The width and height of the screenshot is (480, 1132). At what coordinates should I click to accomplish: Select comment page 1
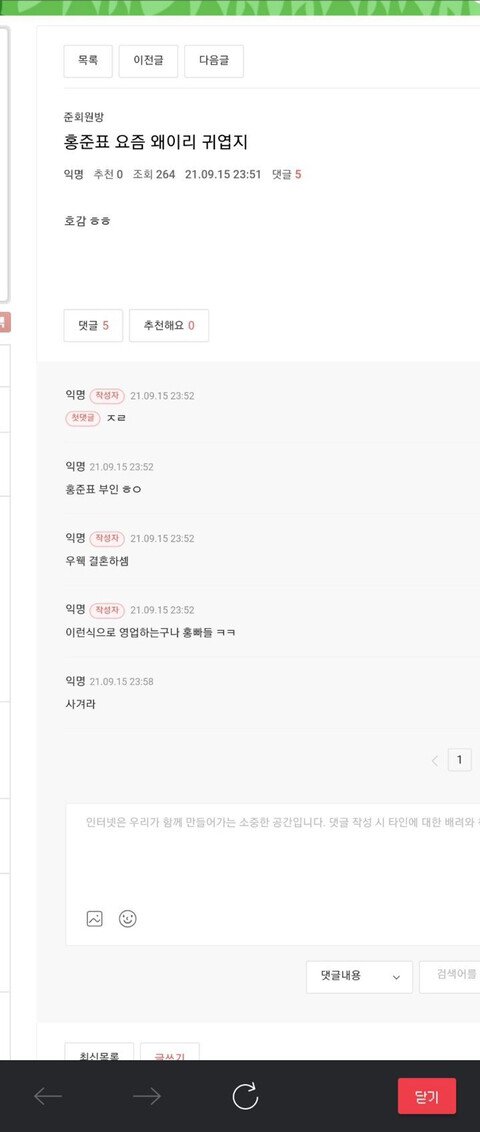(460, 759)
